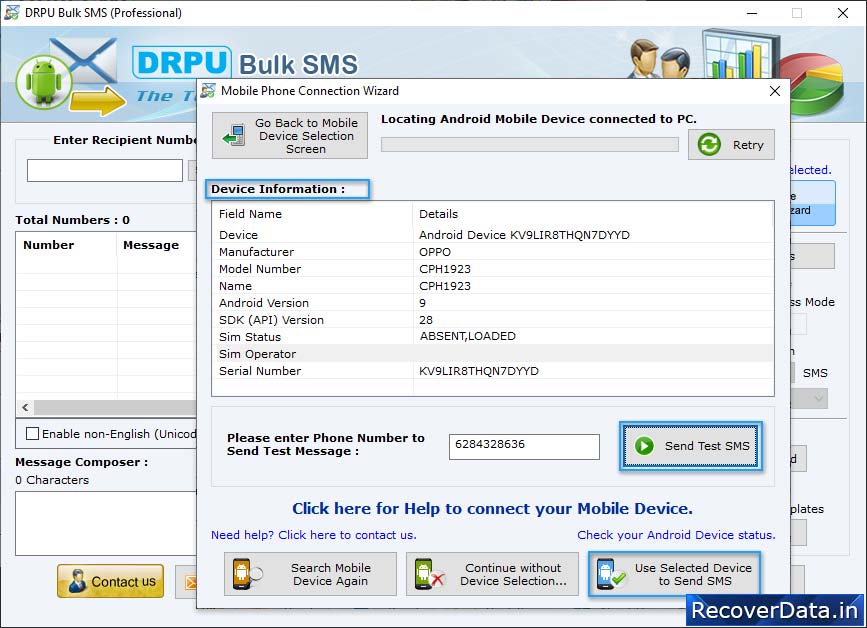This screenshot has width=867, height=628.
Task: Click Continue without Device Selection button
Action: 492,574
